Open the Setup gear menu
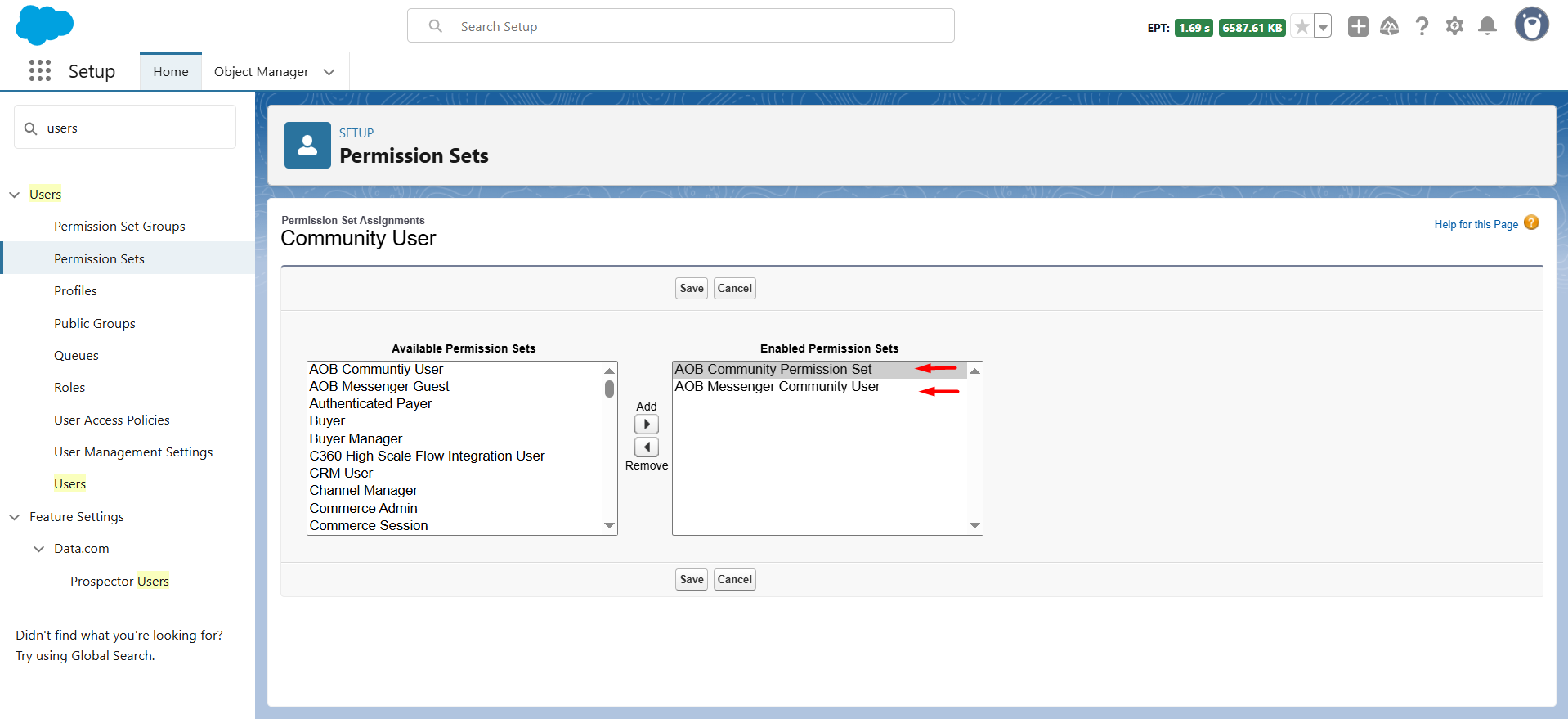1568x719 pixels. pyautogui.click(x=1455, y=27)
